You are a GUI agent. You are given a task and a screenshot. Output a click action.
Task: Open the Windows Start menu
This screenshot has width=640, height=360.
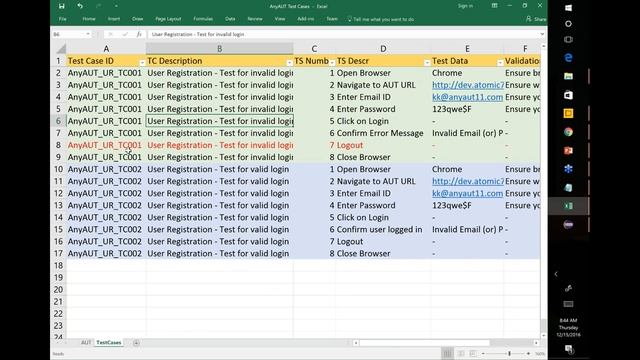(568, 8)
